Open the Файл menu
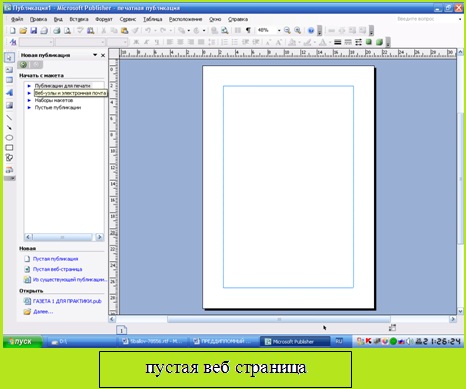The width and height of the screenshot is (466, 389). [x=17, y=19]
